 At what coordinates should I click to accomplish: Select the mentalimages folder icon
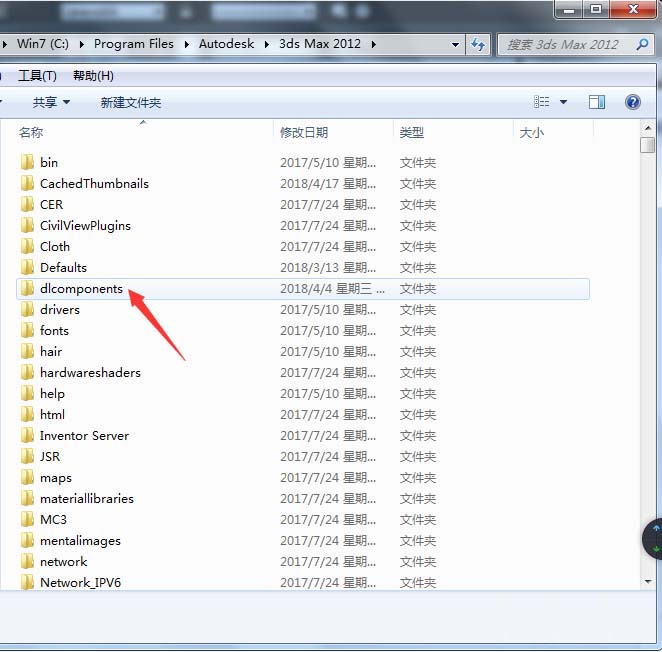click(x=27, y=541)
